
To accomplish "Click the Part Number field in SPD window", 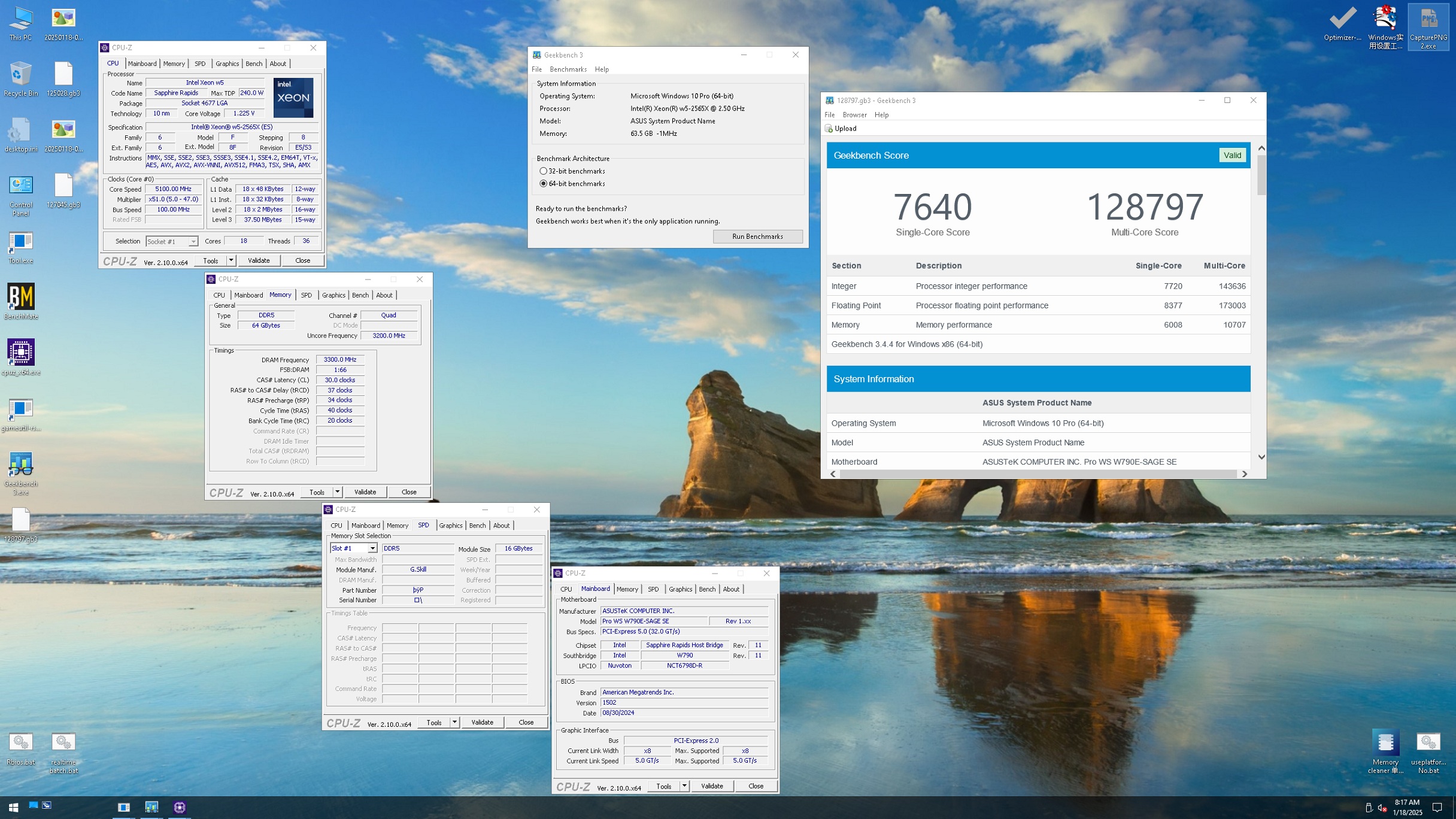I will coord(418,590).
